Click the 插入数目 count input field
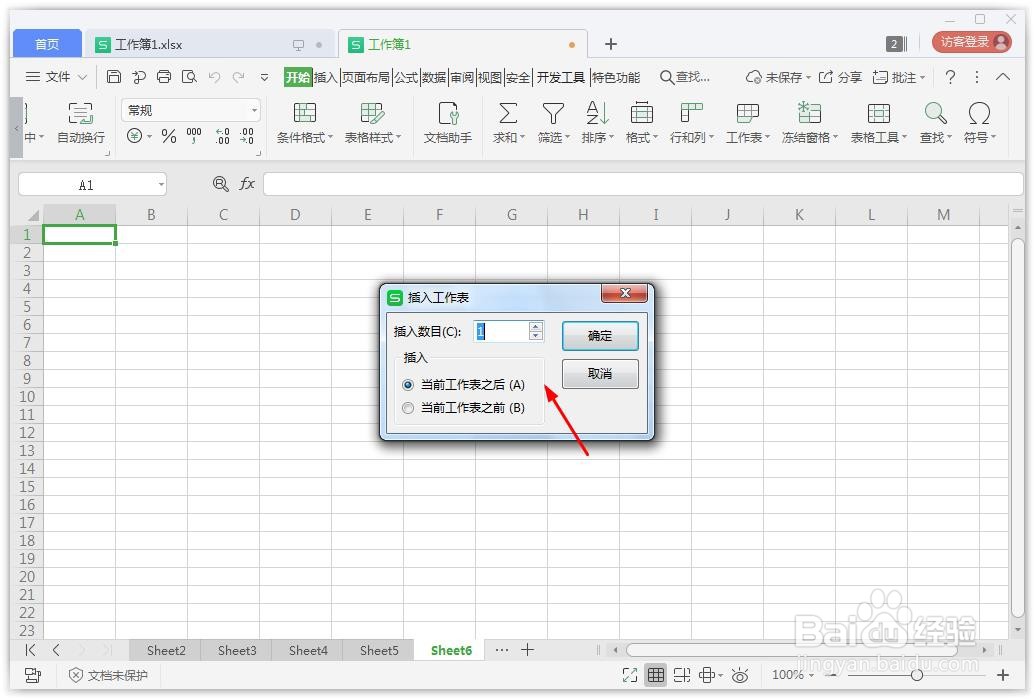Image resolution: width=1035 pixels, height=699 pixels. [x=500, y=331]
